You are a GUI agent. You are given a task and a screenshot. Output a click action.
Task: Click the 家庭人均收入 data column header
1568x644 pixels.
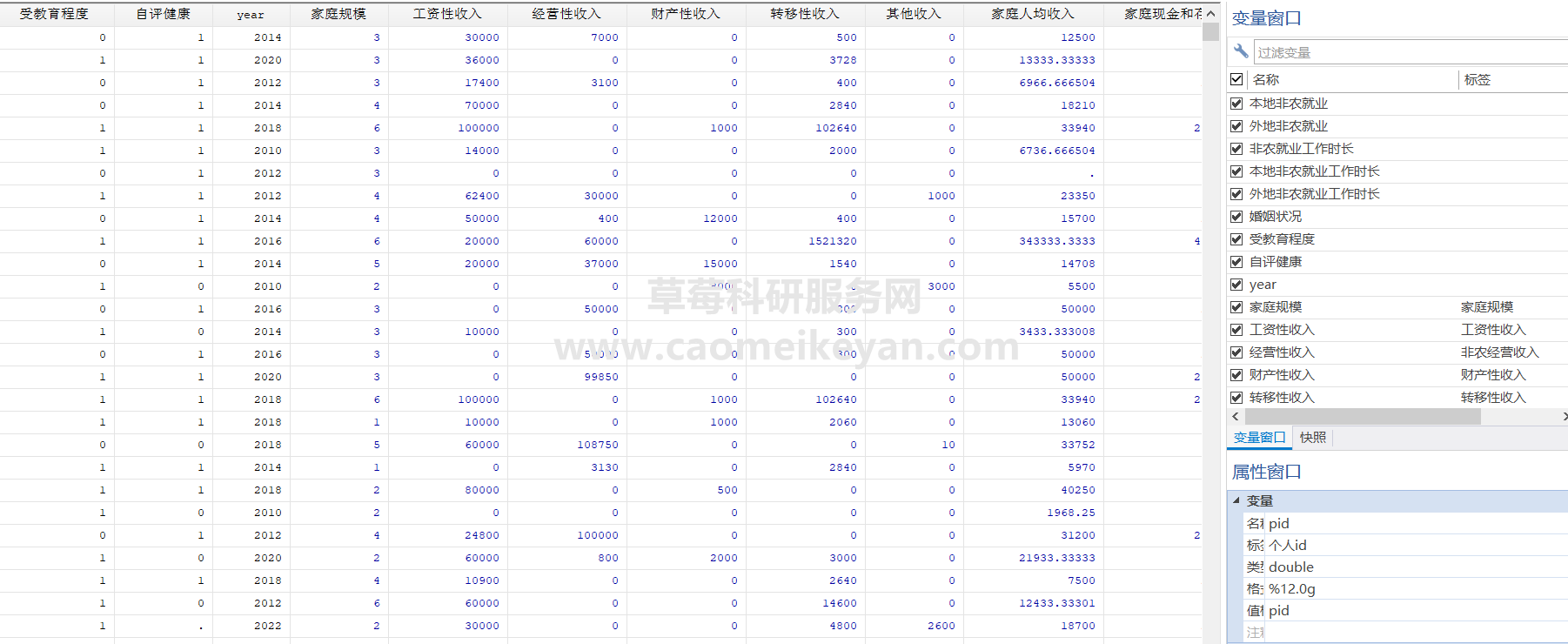click(x=1033, y=14)
